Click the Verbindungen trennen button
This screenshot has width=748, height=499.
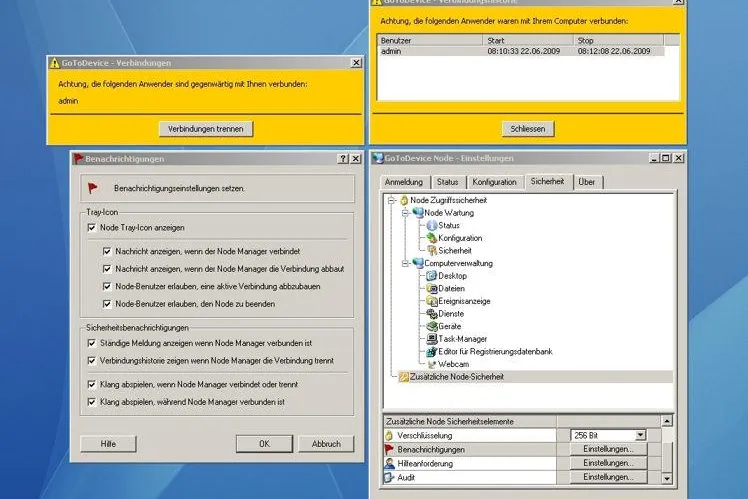(206, 129)
